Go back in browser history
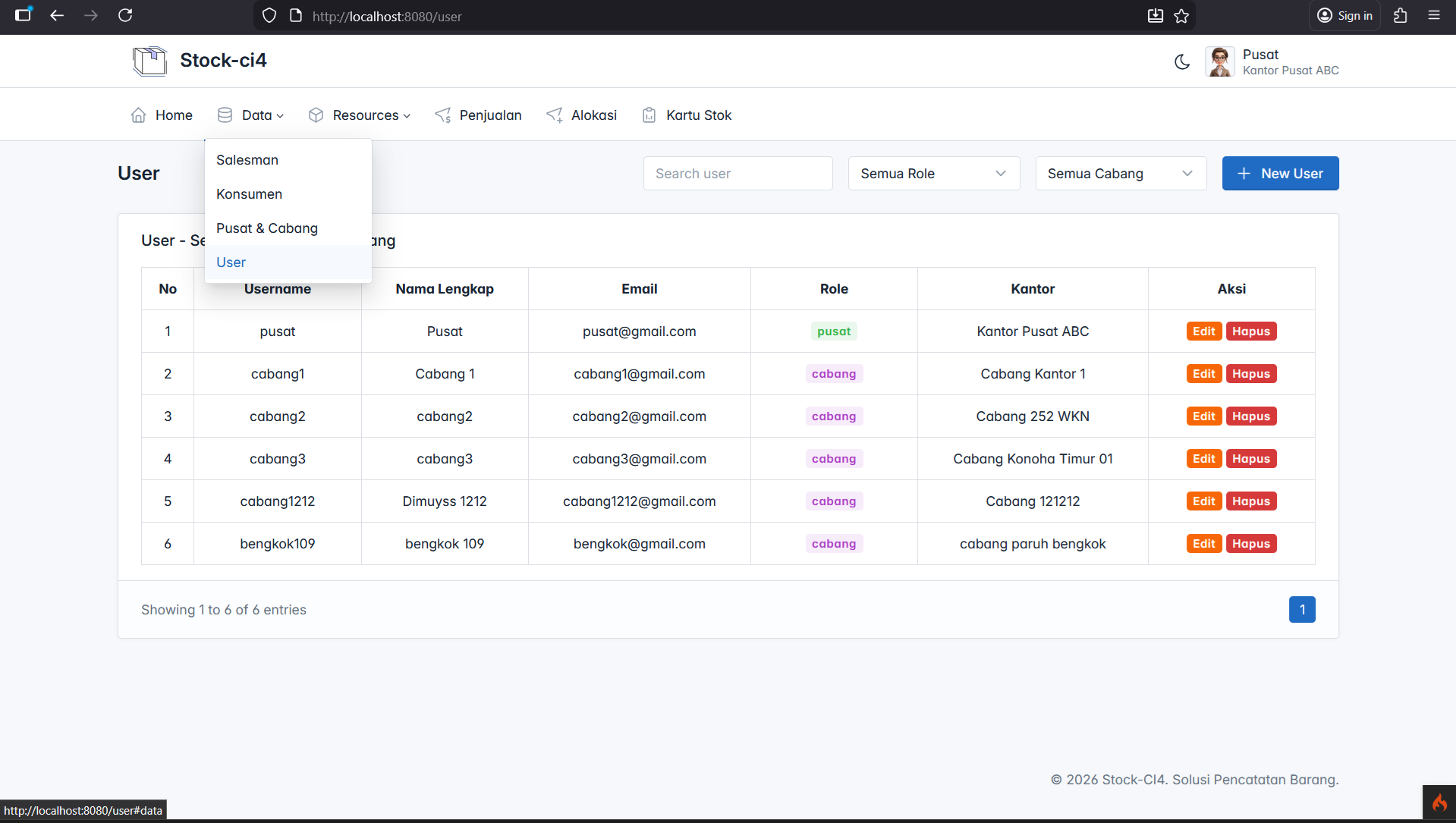This screenshot has height=823, width=1456. (57, 15)
